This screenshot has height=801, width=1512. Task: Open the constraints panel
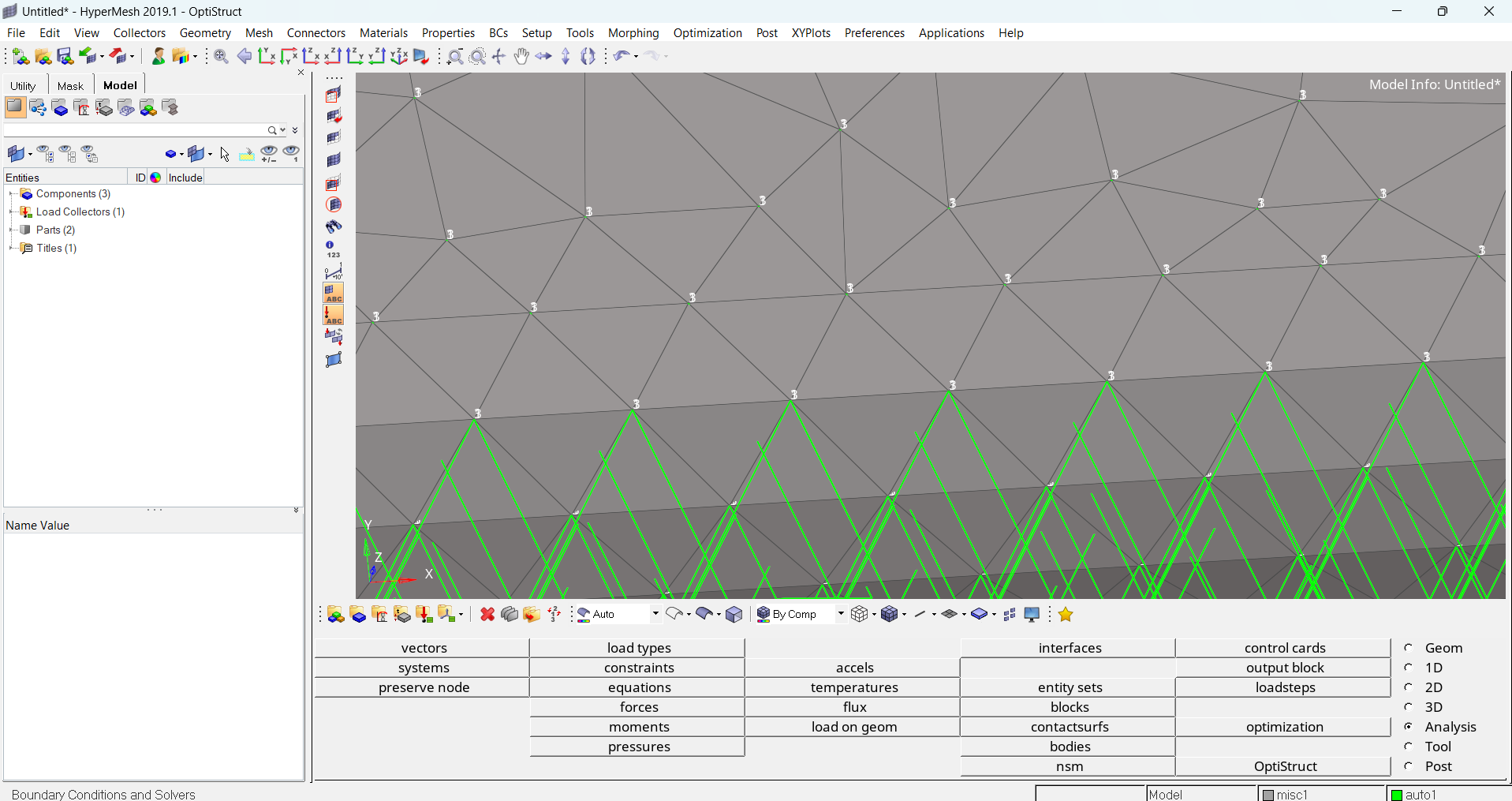pyautogui.click(x=639, y=668)
